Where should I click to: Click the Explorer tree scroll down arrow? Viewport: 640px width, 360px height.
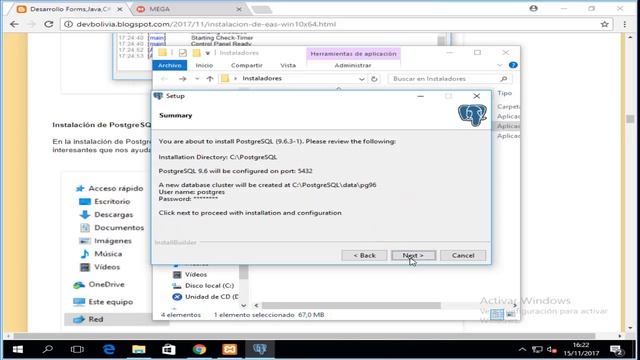pyautogui.click(x=244, y=305)
